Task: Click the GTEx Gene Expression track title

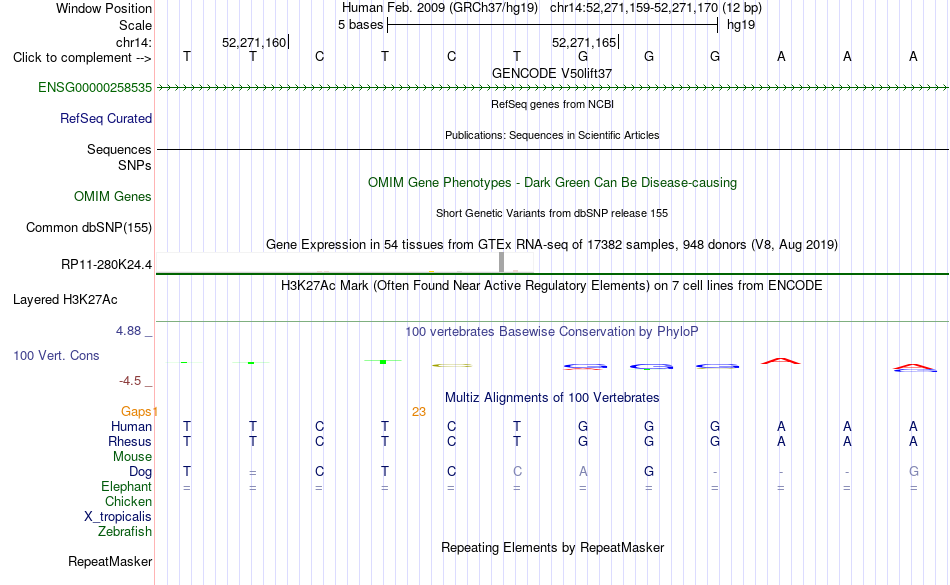Action: point(552,245)
